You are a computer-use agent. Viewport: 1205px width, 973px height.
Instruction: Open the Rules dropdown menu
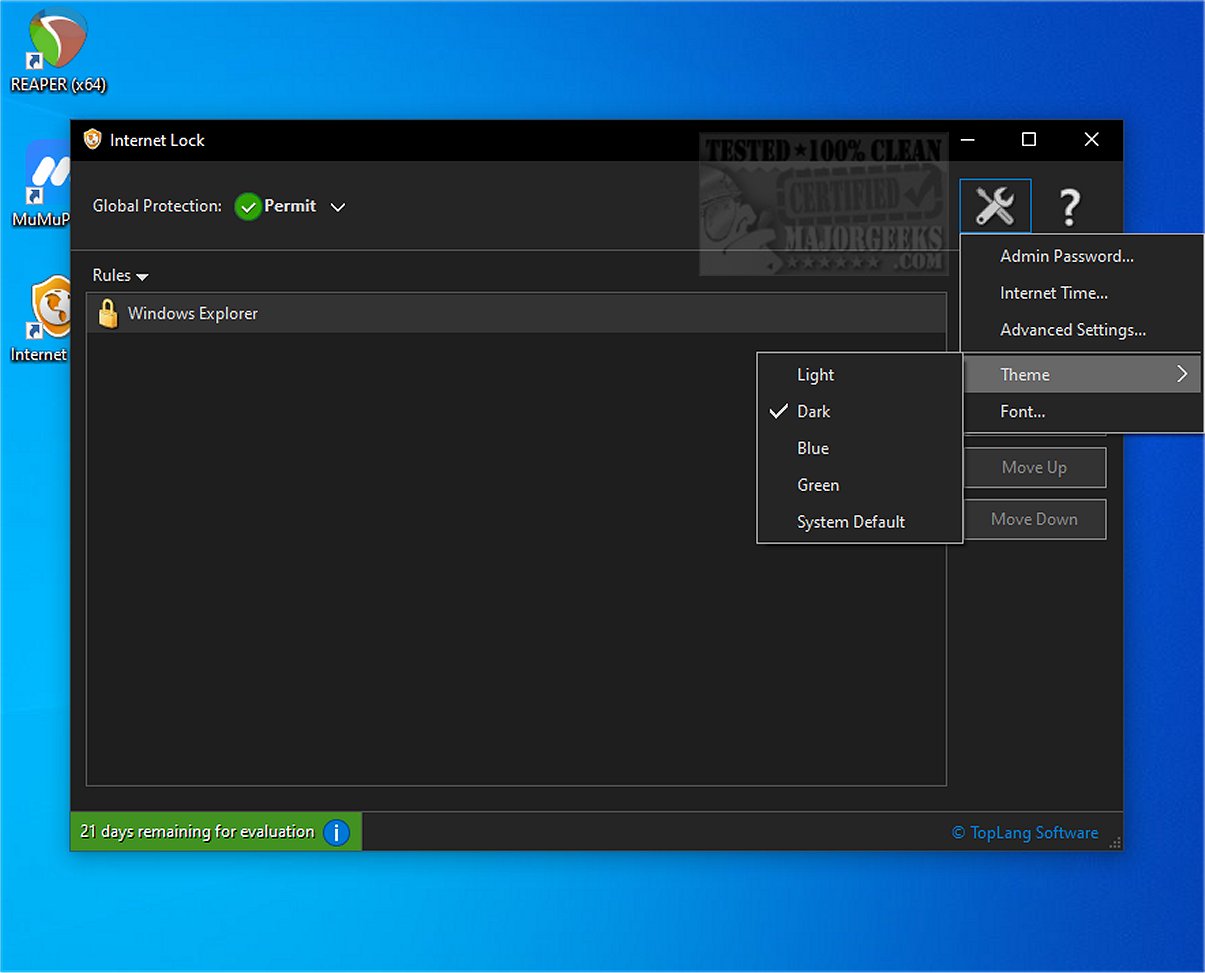tap(120, 275)
